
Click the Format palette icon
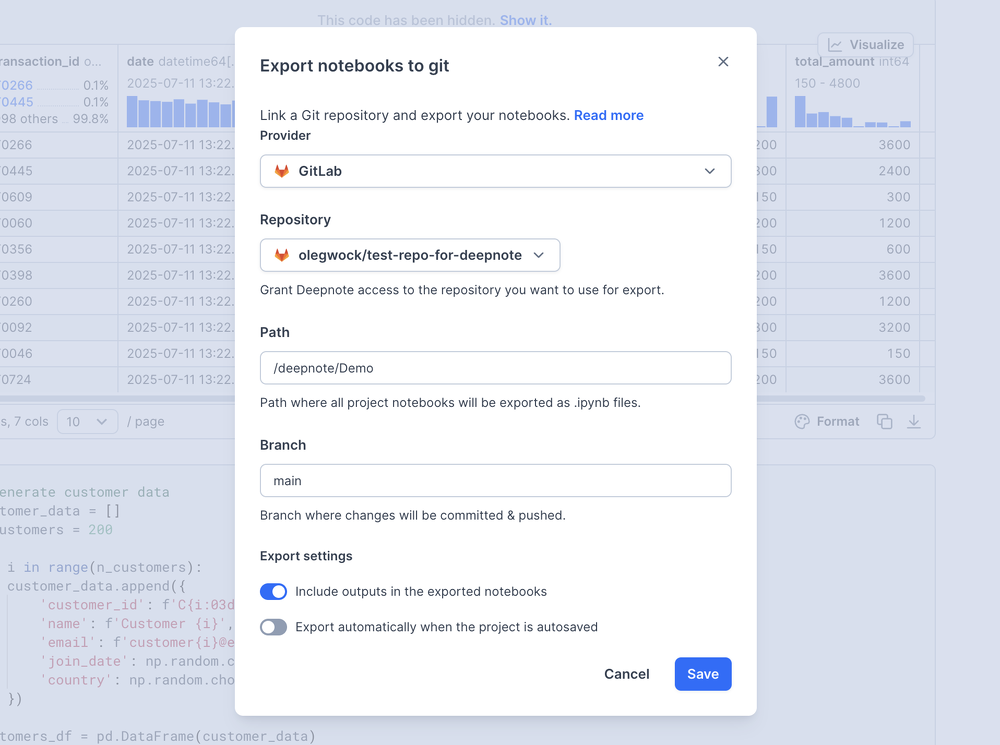802,422
